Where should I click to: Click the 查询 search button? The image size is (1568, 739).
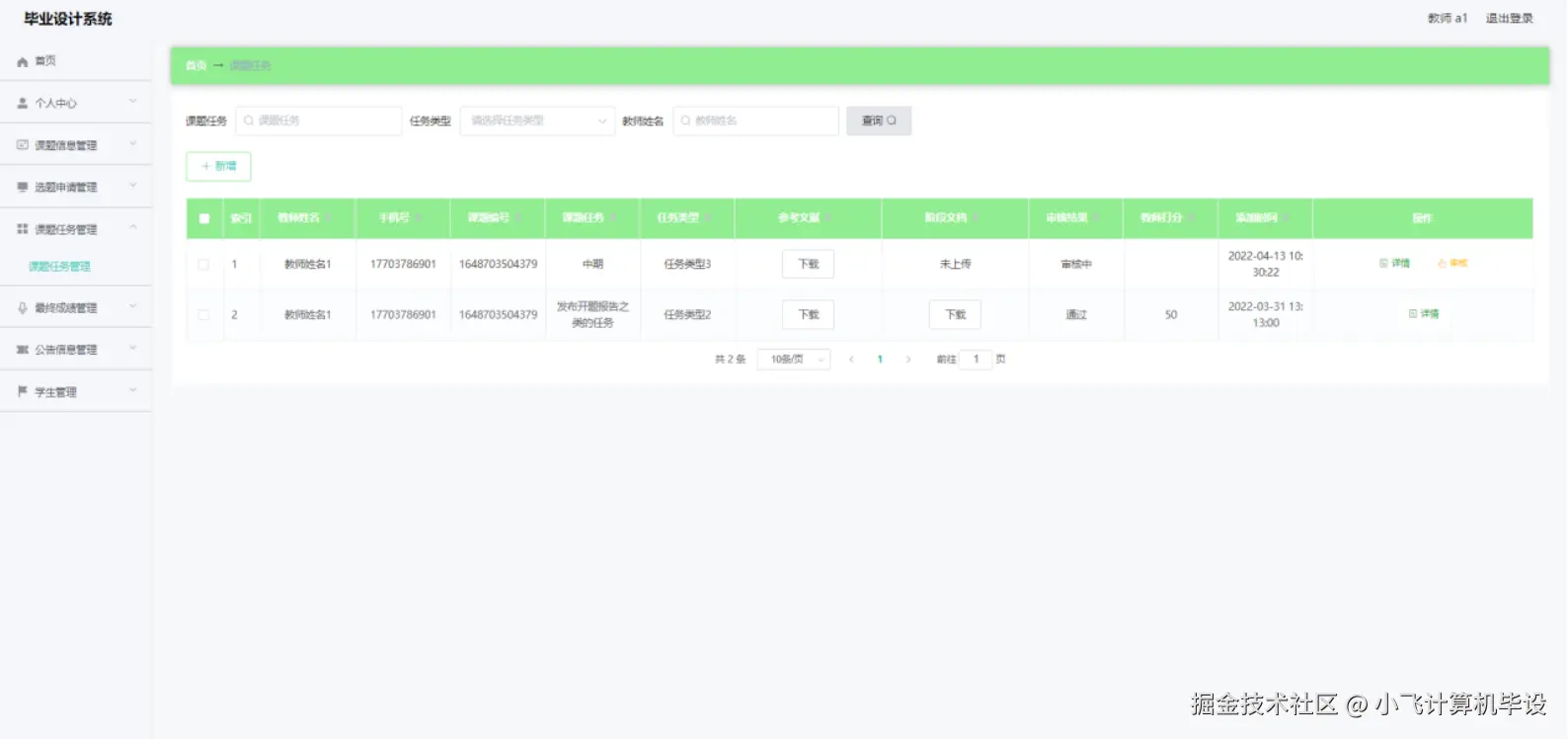tap(879, 121)
